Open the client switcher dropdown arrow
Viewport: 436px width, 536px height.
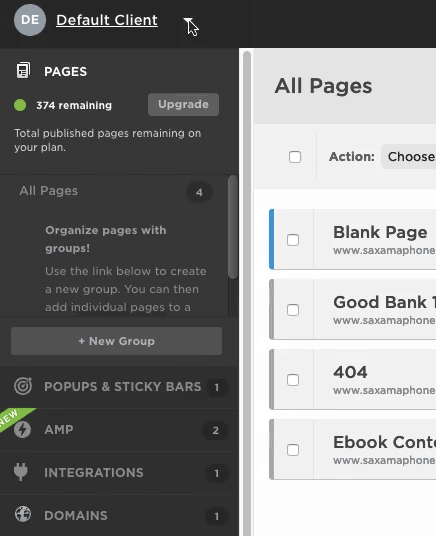pos(188,21)
